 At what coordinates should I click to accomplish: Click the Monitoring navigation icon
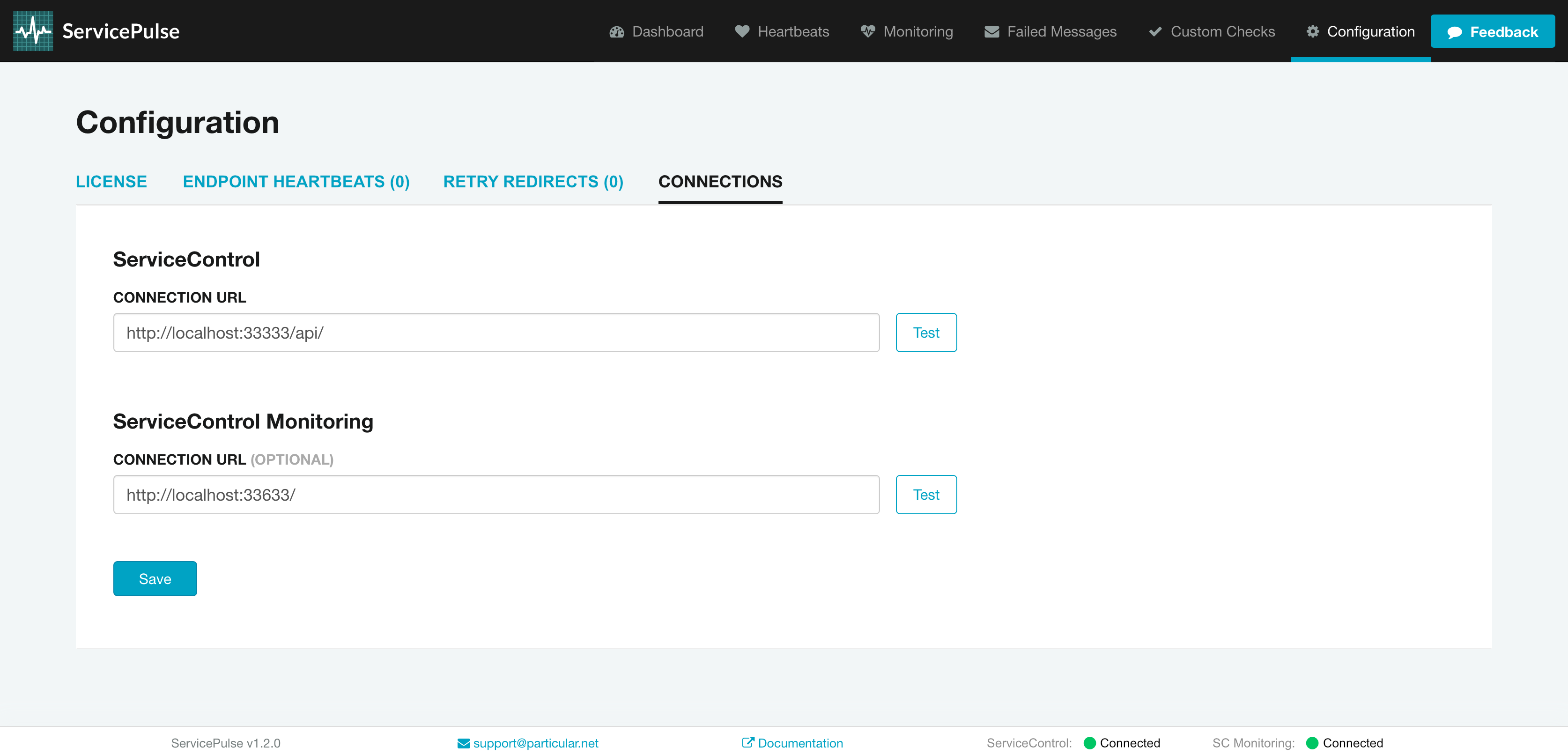point(866,31)
